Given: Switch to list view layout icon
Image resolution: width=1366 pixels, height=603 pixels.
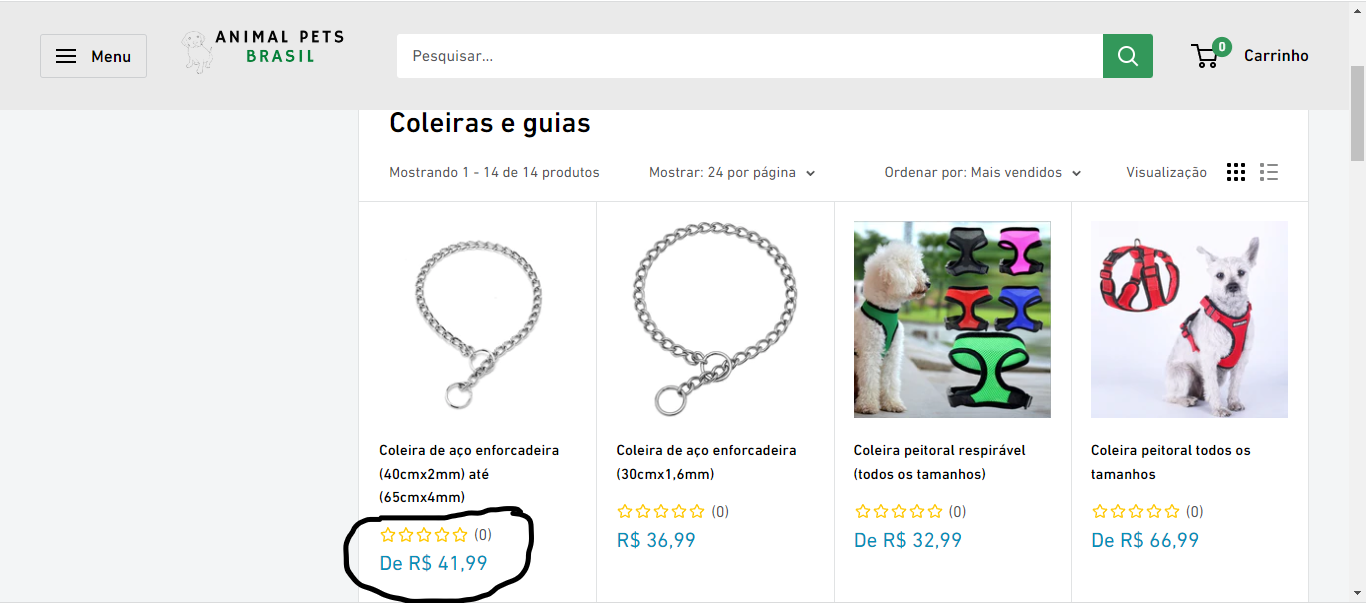Looking at the screenshot, I should pyautogui.click(x=1269, y=172).
